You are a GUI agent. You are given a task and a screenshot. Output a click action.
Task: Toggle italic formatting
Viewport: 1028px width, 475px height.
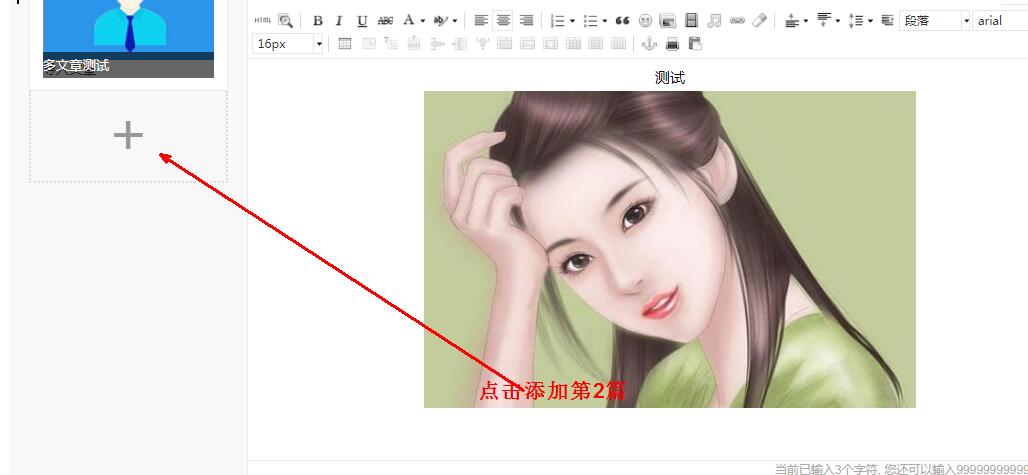tap(339, 20)
